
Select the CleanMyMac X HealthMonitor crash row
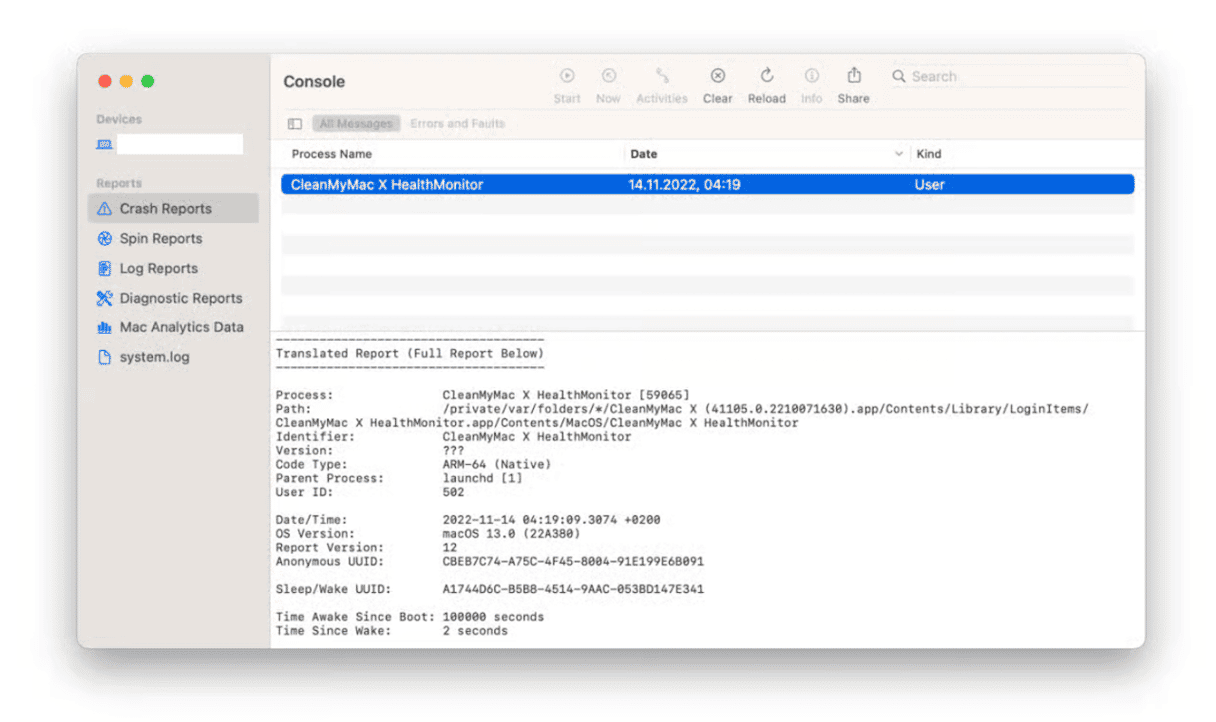point(706,185)
